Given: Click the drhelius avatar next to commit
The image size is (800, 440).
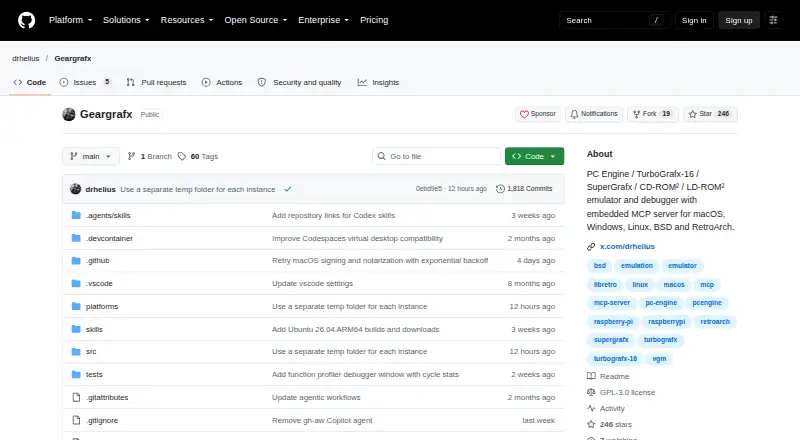Looking at the screenshot, I should (76, 189).
